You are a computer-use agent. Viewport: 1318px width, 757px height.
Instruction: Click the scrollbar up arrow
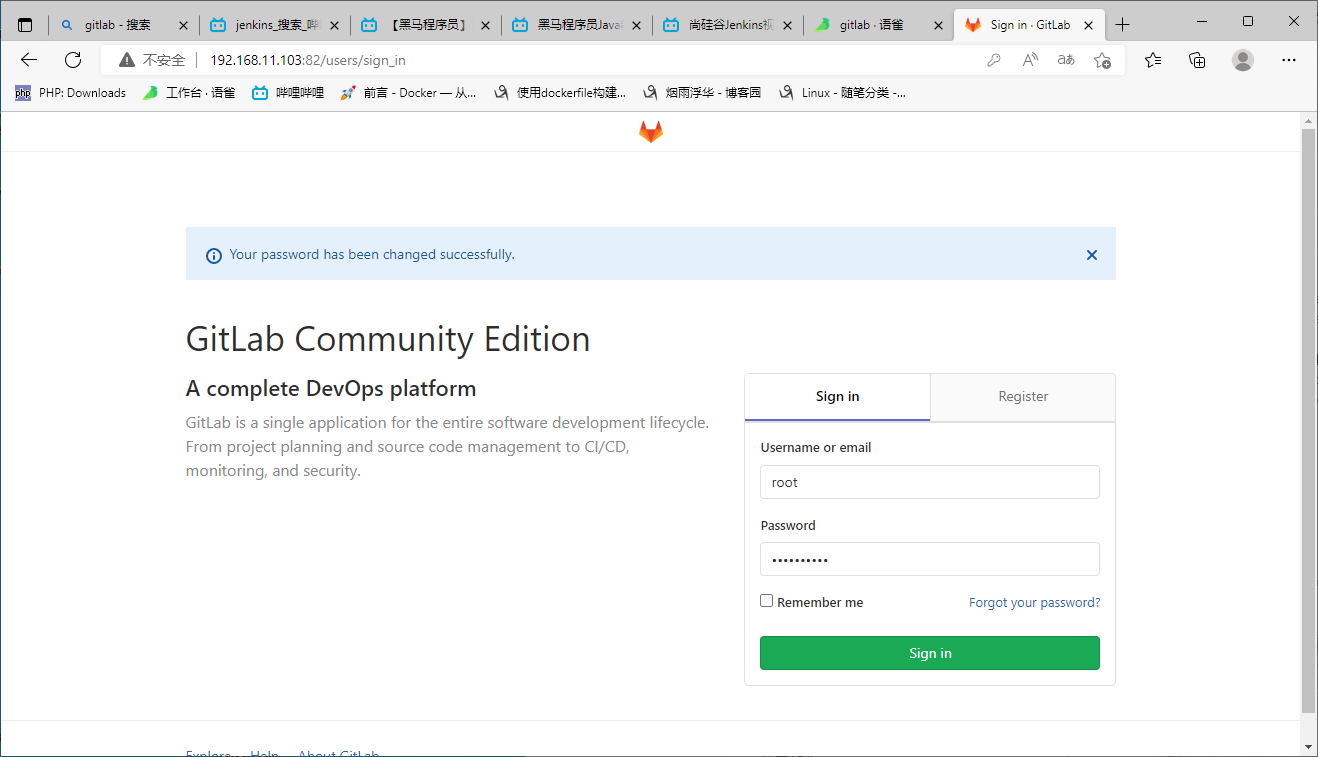(1308, 120)
